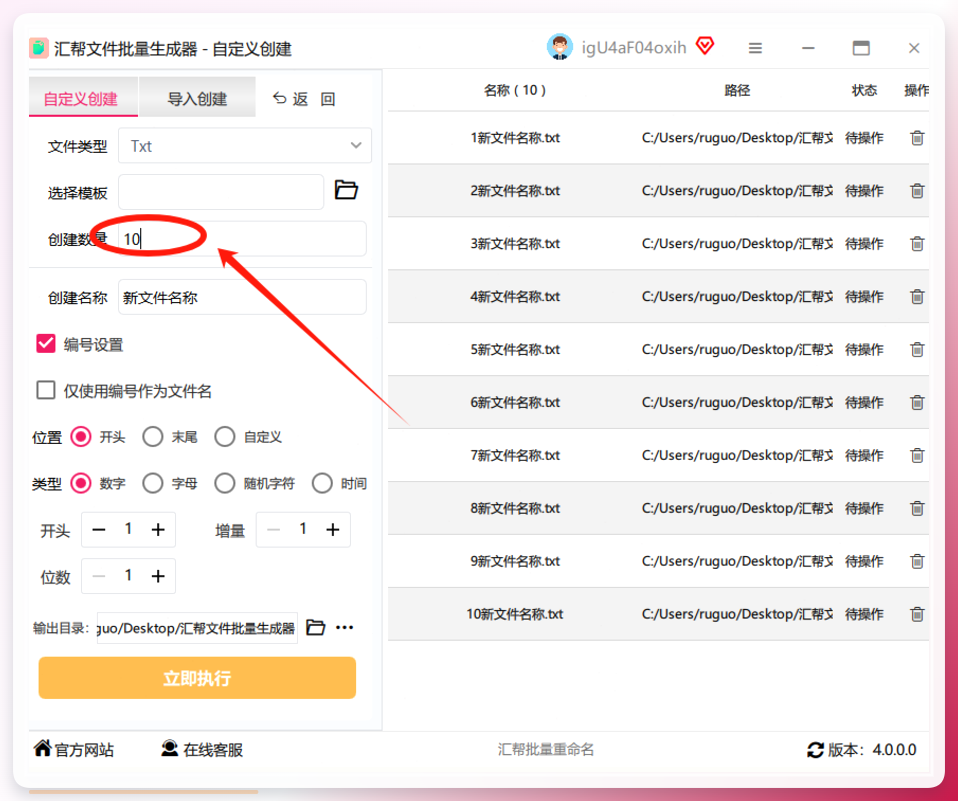
Task: Click the 返回 back button
Action: point(304,99)
